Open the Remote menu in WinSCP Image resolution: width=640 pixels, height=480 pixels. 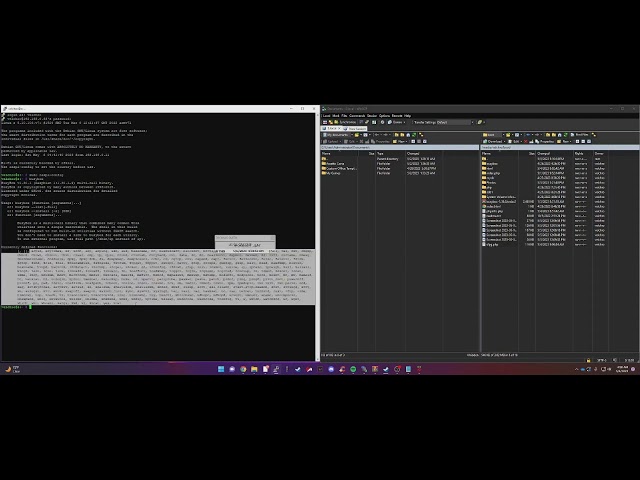(x=397, y=116)
